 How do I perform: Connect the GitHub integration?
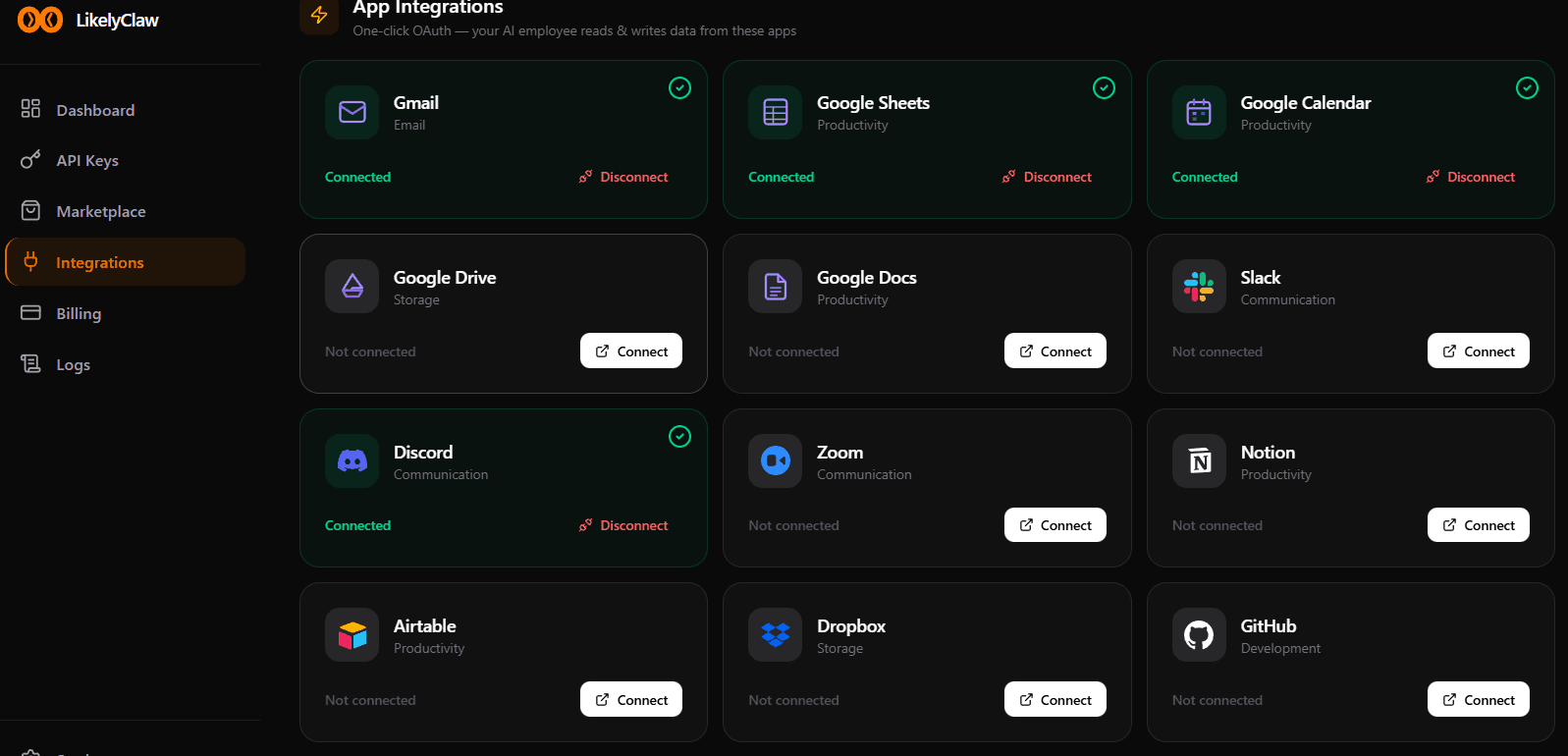[x=1478, y=699]
